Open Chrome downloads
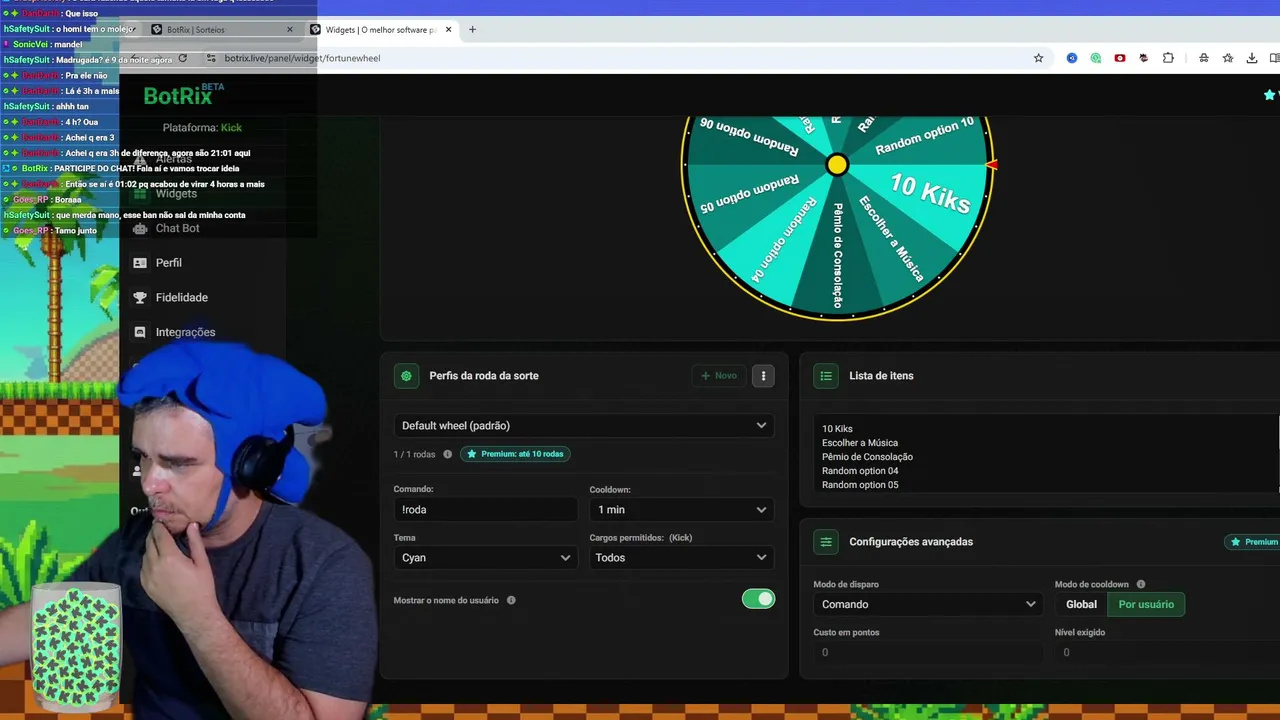The height and width of the screenshot is (720, 1280). pos(1252,58)
